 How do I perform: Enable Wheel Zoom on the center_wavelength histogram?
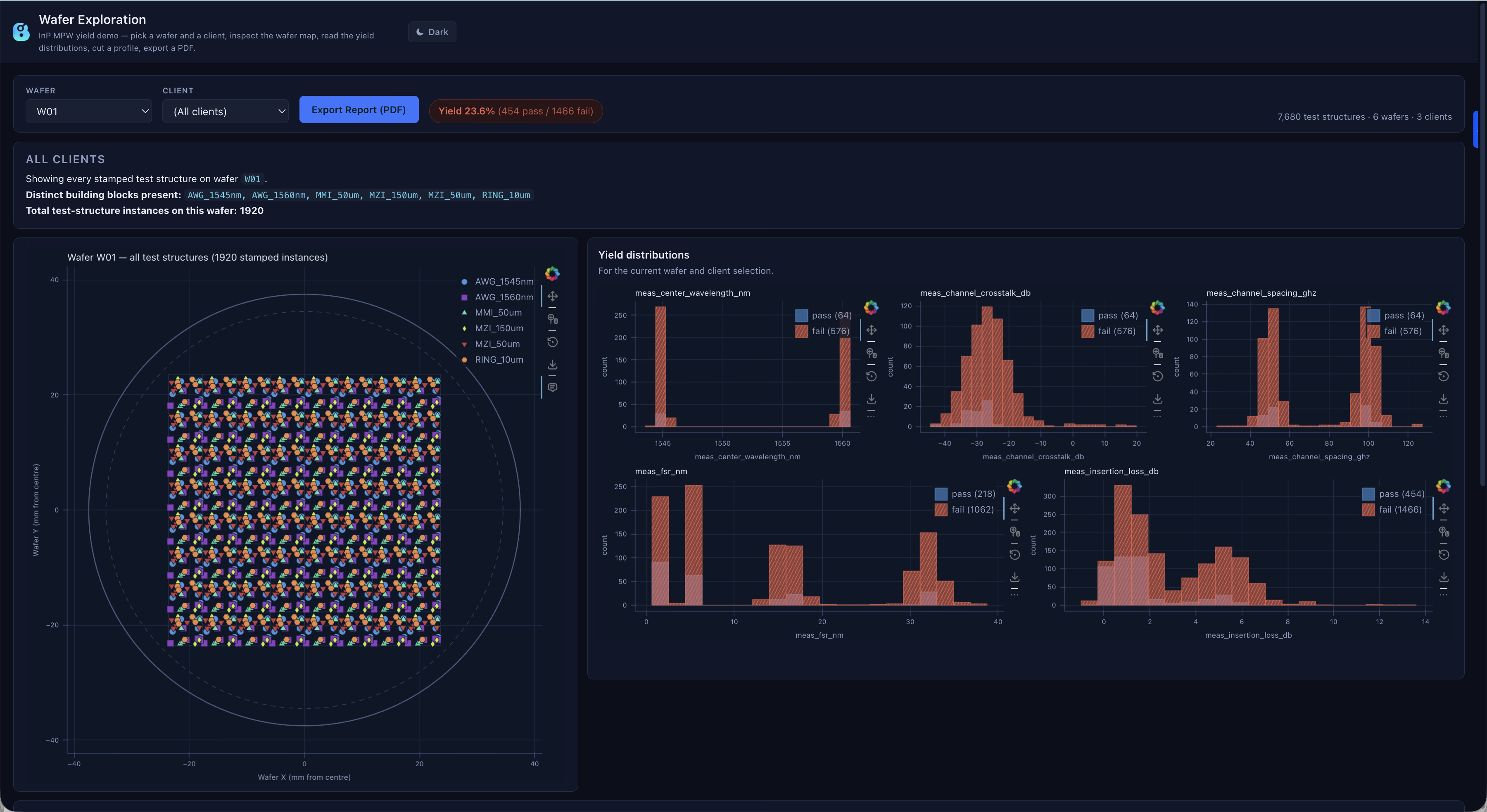point(872,353)
